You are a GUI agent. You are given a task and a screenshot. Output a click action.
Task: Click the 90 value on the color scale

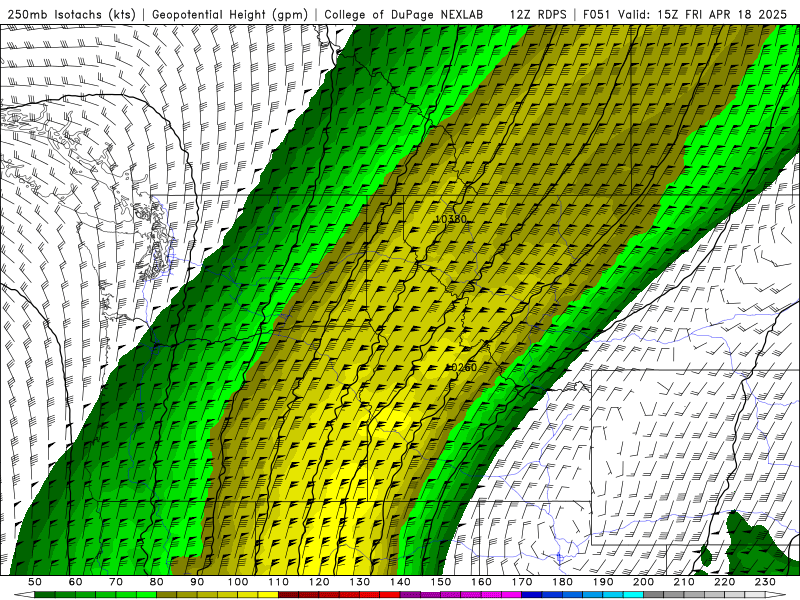click(x=197, y=582)
